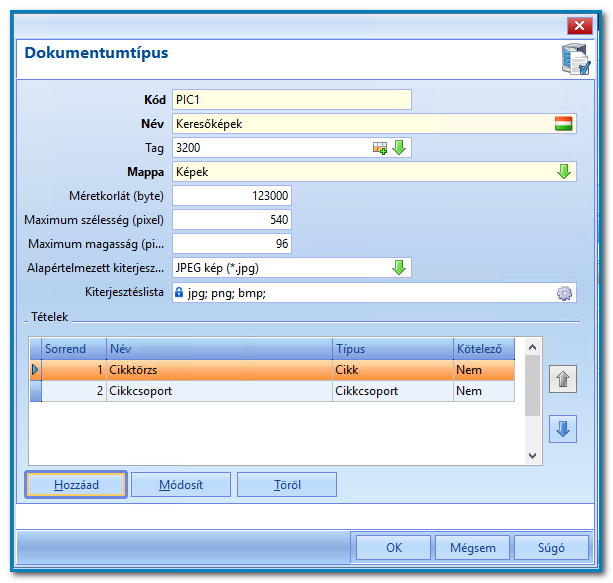Move item down with the blue arrow
Image resolution: width=613 pixels, height=583 pixels.
[x=563, y=429]
